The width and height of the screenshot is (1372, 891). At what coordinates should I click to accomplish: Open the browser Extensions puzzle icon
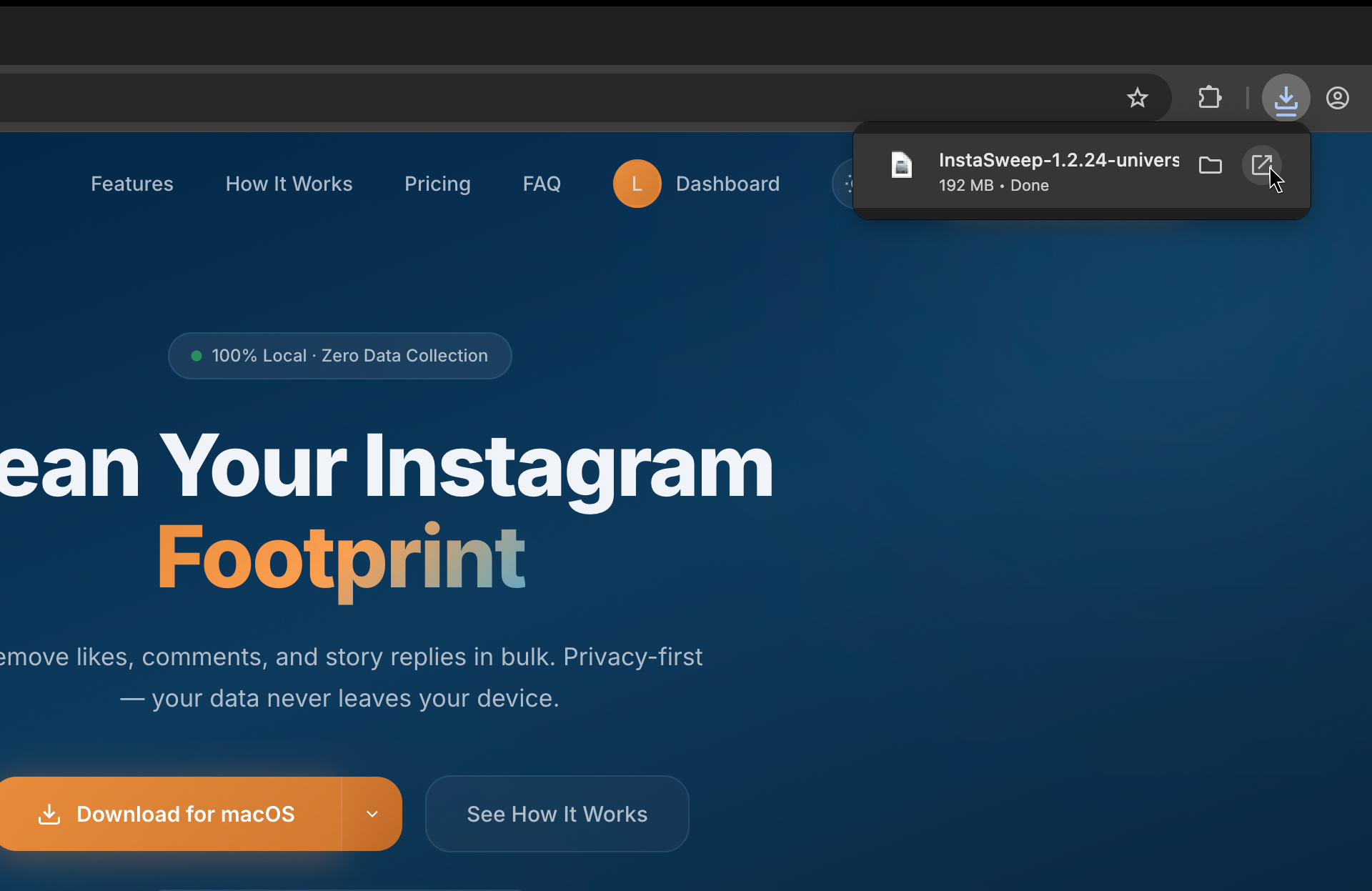click(1210, 98)
